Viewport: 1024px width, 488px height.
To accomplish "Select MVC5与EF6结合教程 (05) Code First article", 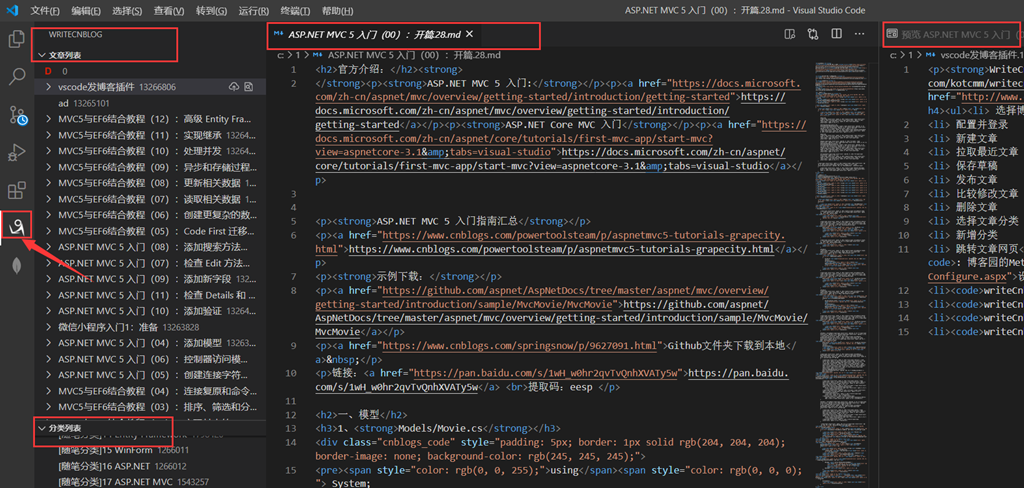I will tap(150, 231).
